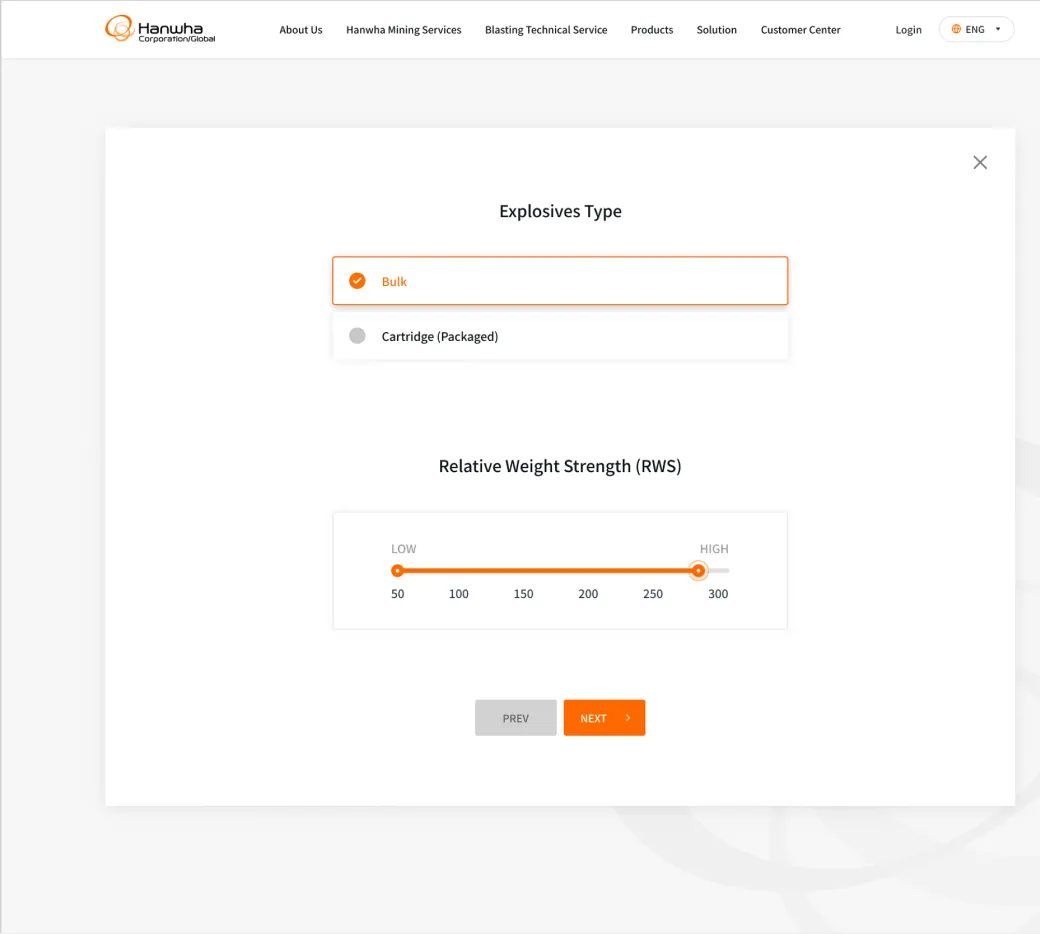Click the LOW slider handle at 50
The image size is (1040, 934).
(x=397, y=571)
